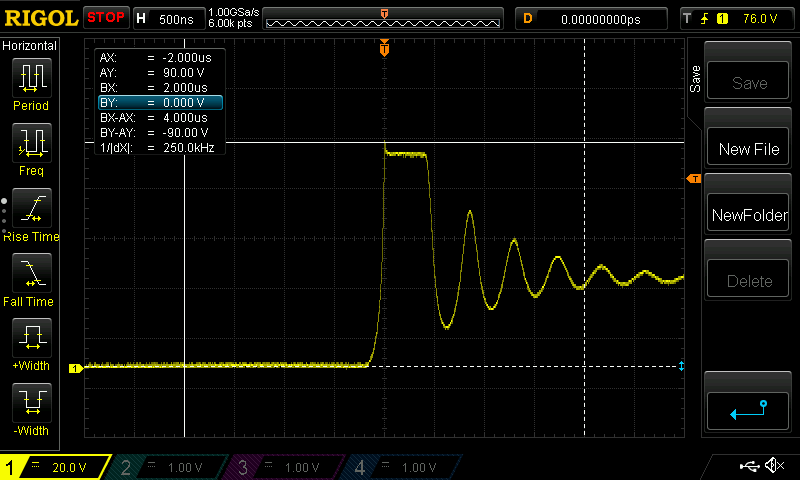Select the Freq measurement icon
Screen dimensions: 800x480
[x=32, y=142]
